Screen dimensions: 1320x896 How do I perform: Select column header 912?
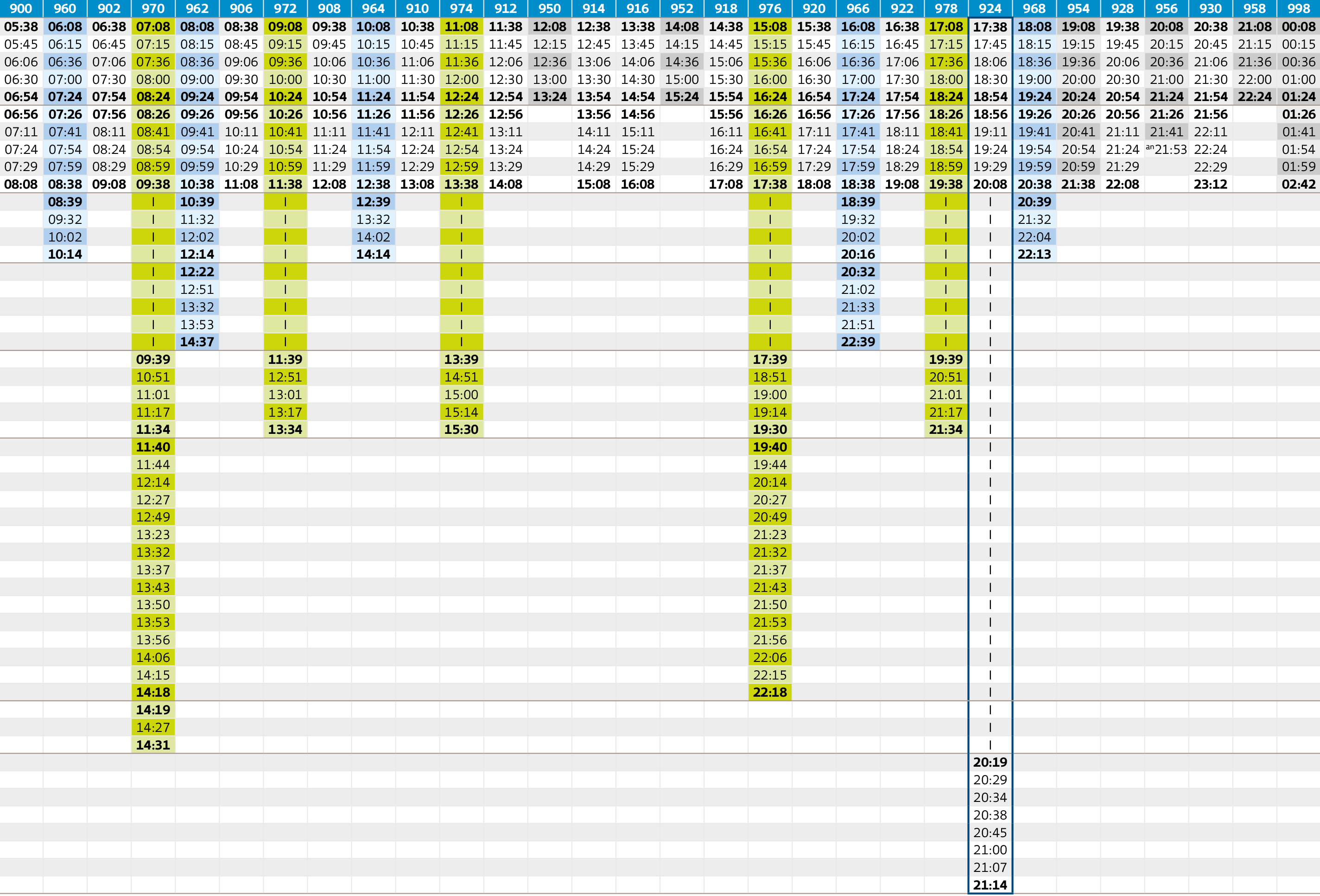point(506,8)
